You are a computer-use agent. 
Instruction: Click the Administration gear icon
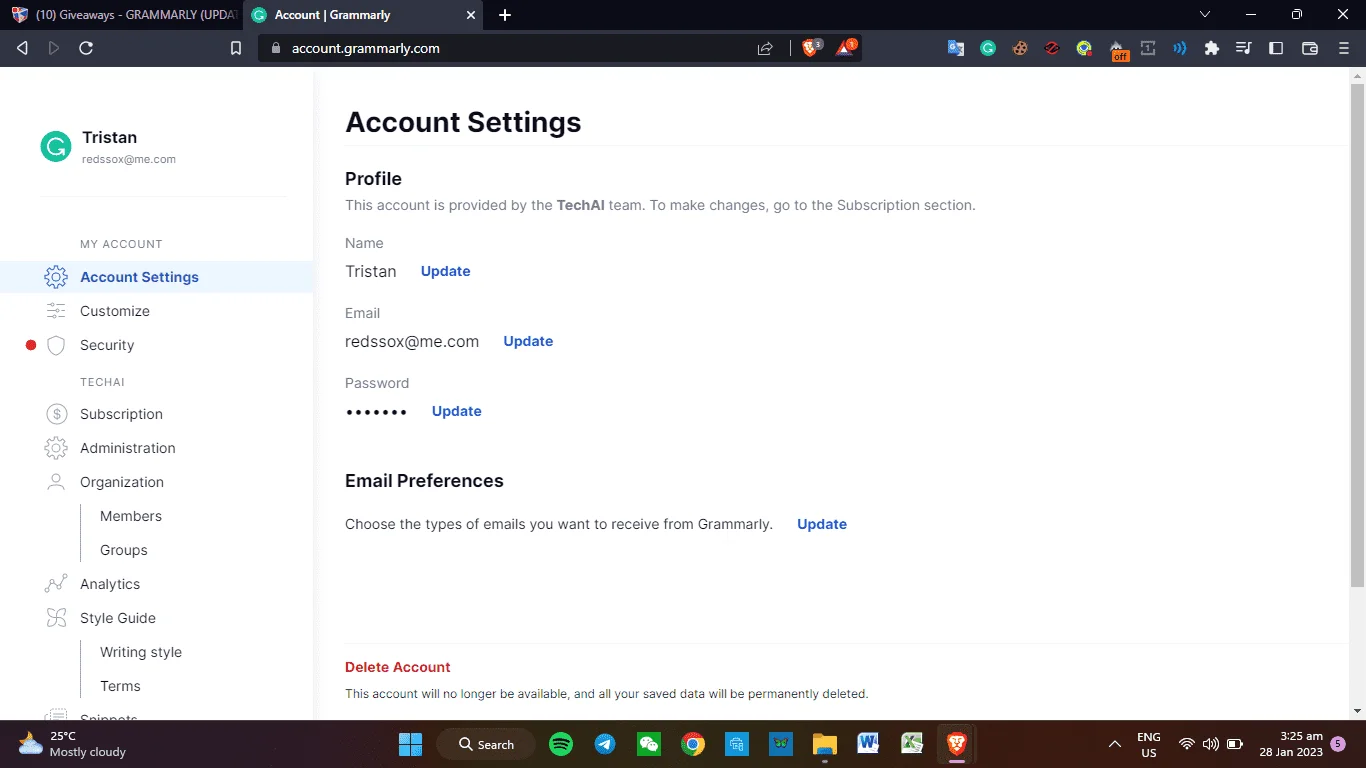pyautogui.click(x=56, y=448)
